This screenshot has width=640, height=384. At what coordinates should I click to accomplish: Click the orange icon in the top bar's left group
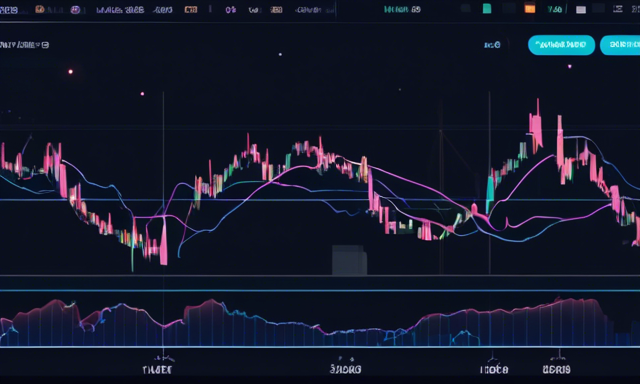[x=40, y=9]
